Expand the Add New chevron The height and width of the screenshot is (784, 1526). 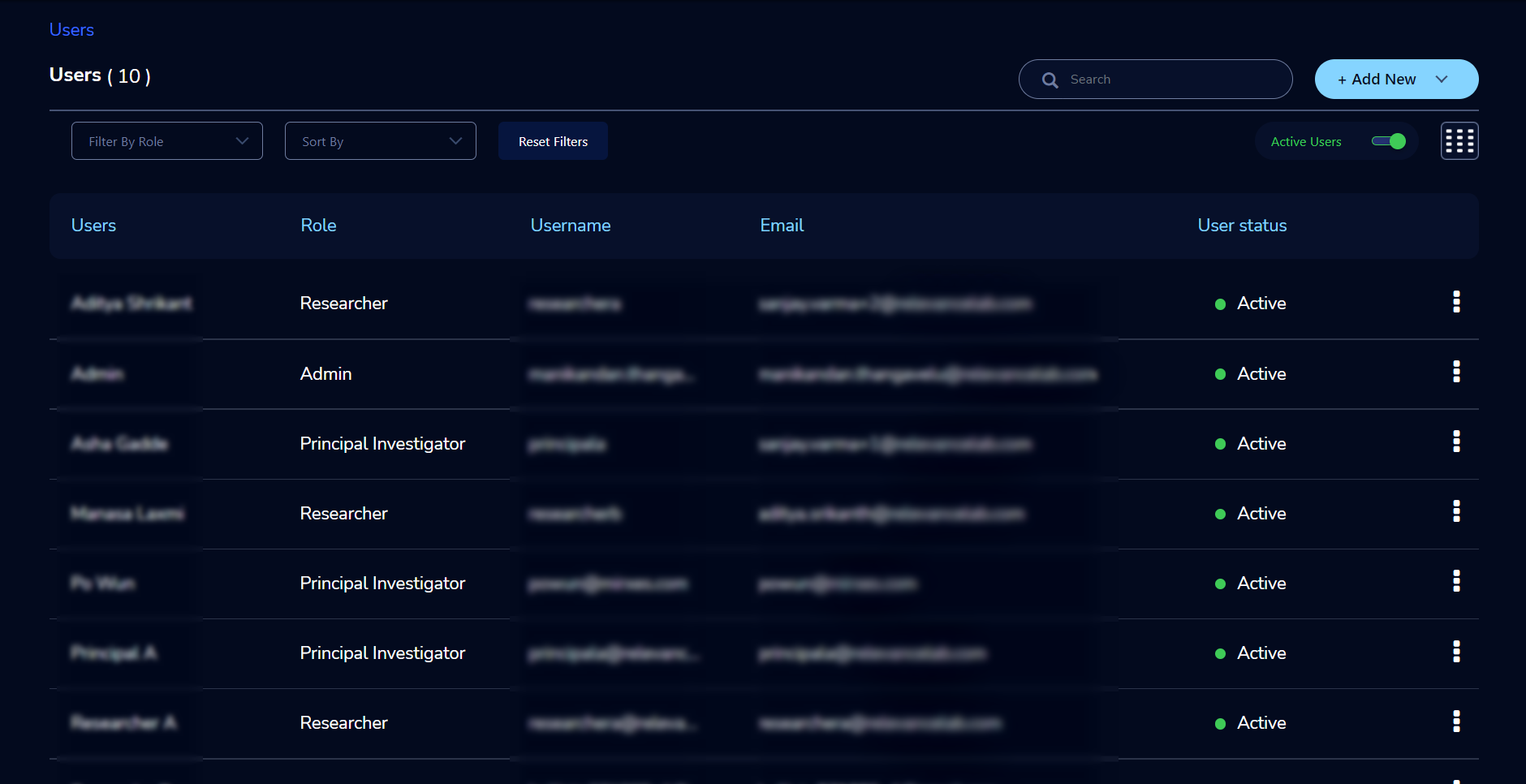tap(1442, 79)
